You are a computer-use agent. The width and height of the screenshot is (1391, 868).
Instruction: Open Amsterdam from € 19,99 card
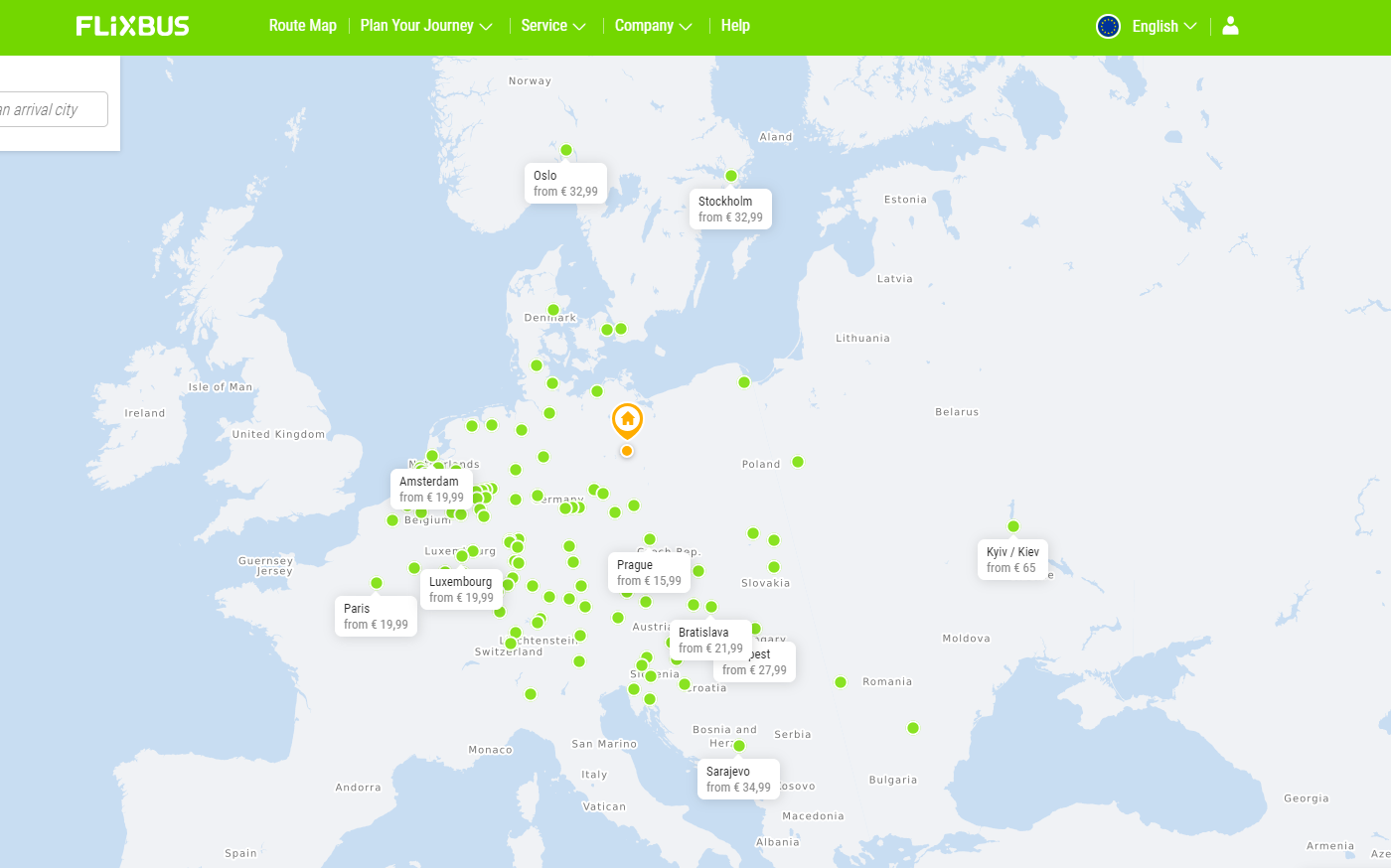click(x=431, y=489)
